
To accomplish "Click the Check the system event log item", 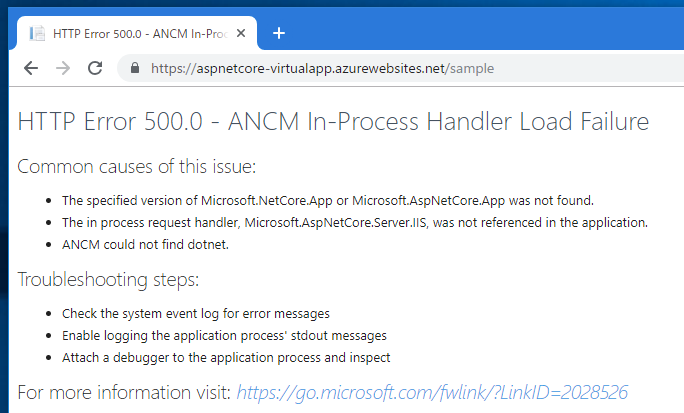I will pos(196,314).
